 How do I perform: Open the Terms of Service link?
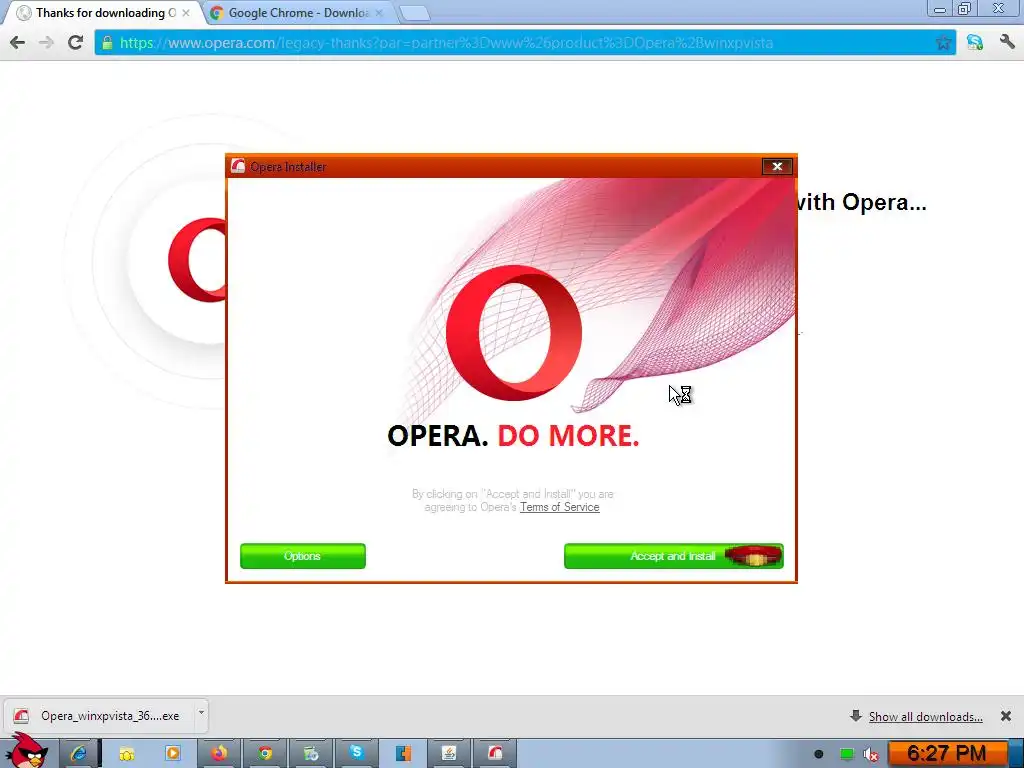click(560, 507)
